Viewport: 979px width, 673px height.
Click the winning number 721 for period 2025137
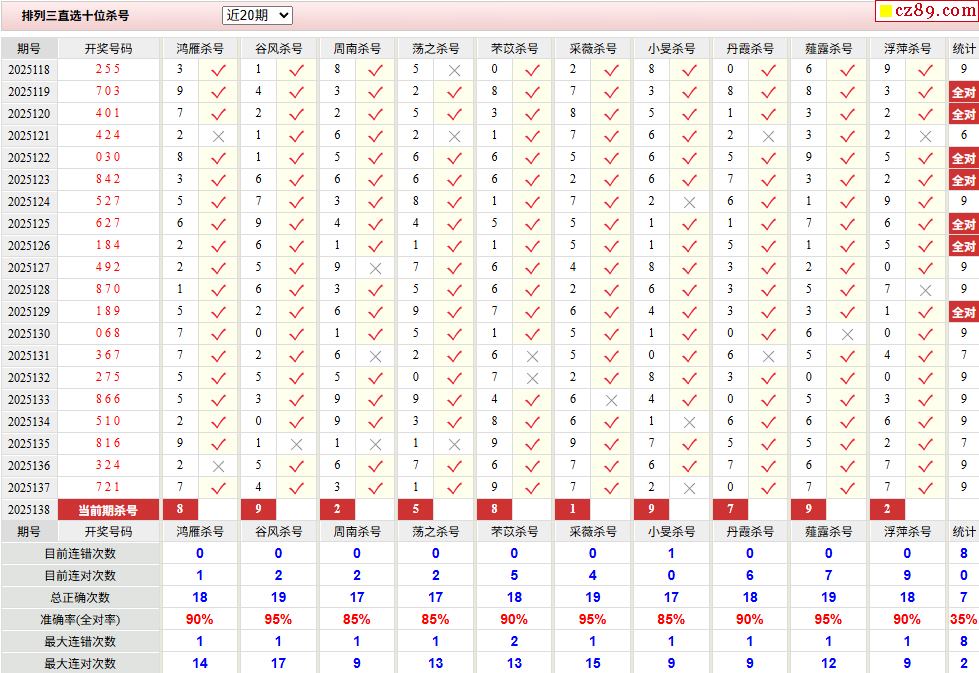108,487
